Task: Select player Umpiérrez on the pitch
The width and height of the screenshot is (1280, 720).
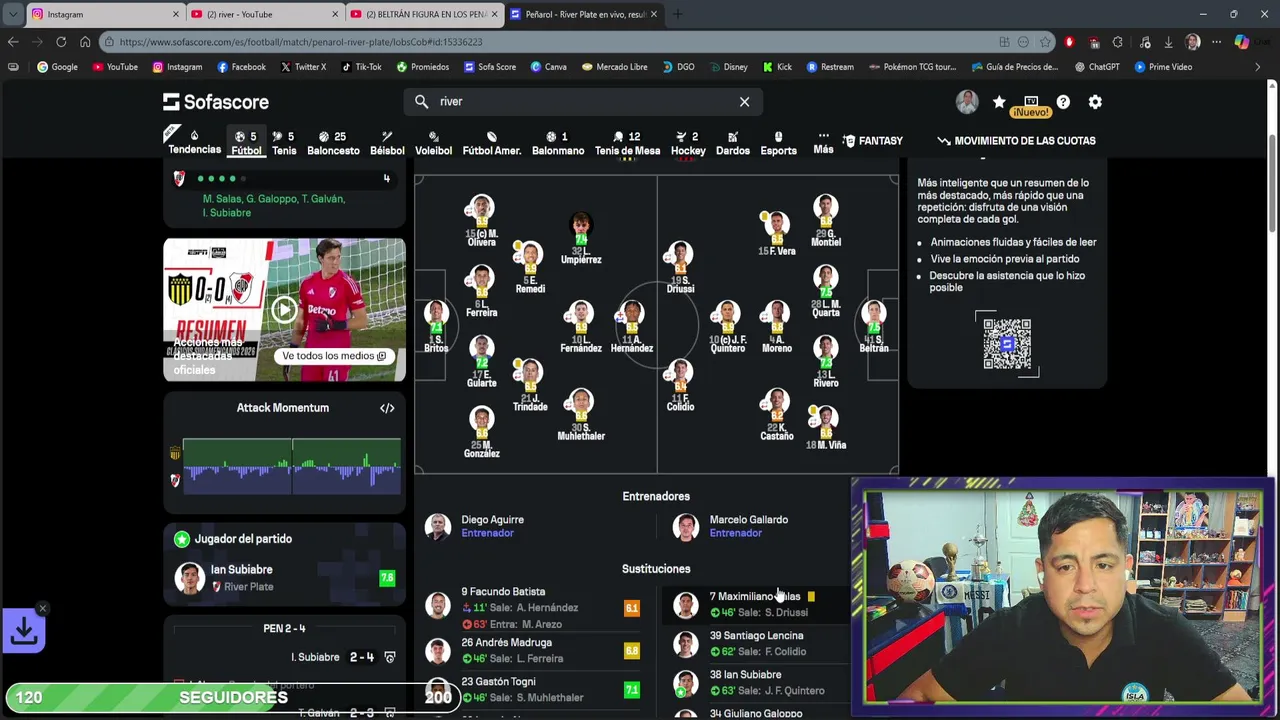Action: coord(580,238)
